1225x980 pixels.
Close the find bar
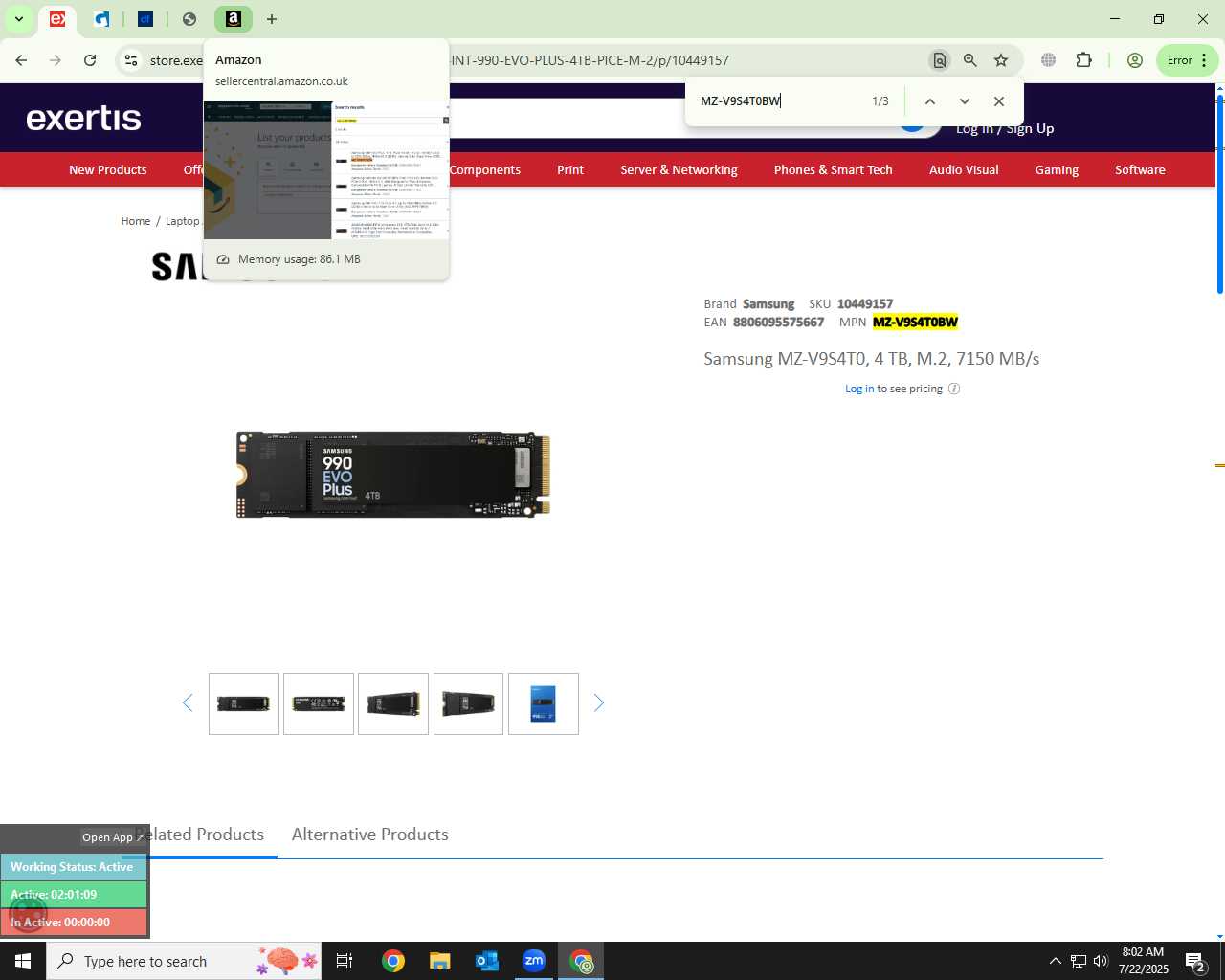999,101
